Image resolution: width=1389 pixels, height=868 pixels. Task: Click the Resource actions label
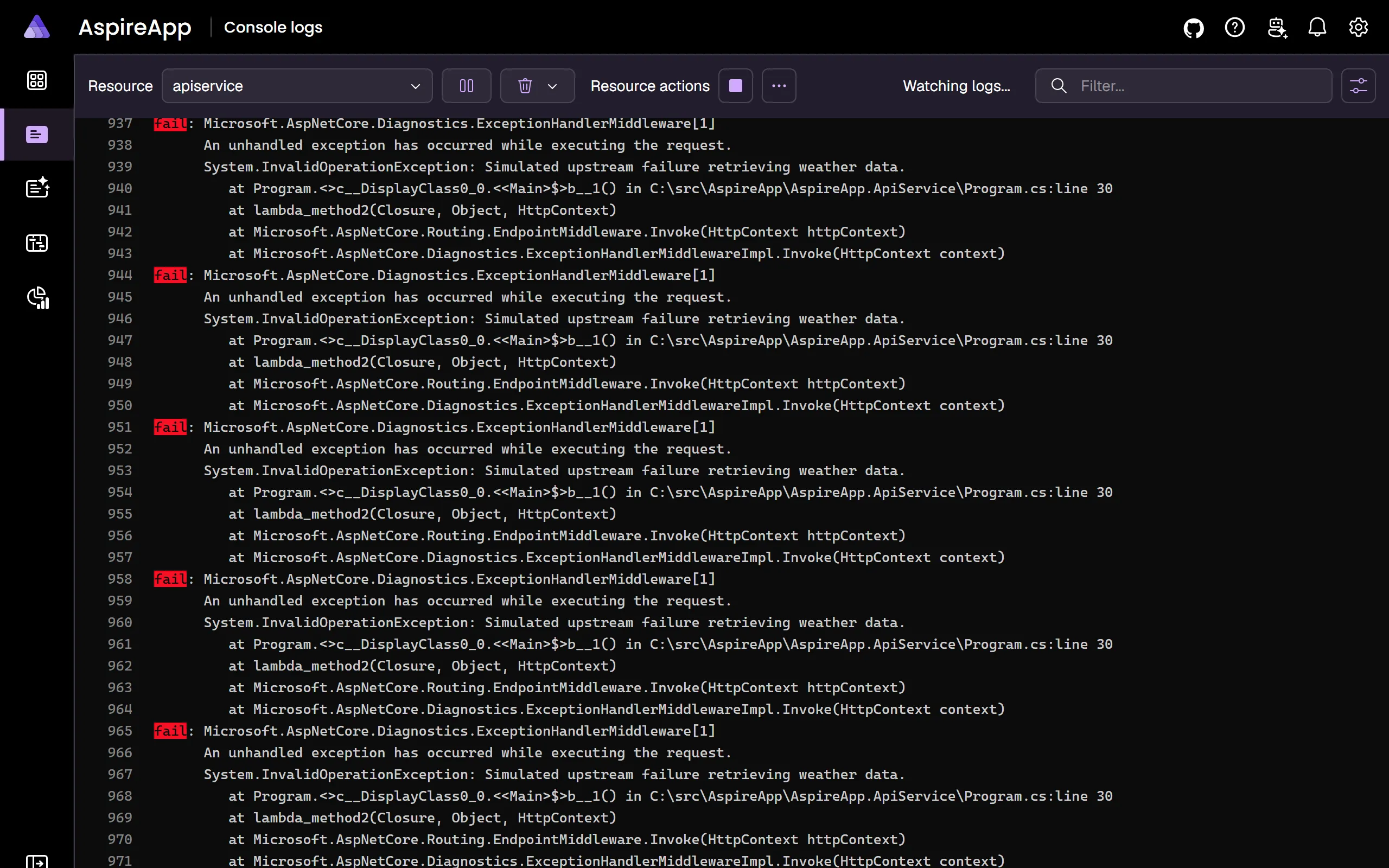(649, 86)
